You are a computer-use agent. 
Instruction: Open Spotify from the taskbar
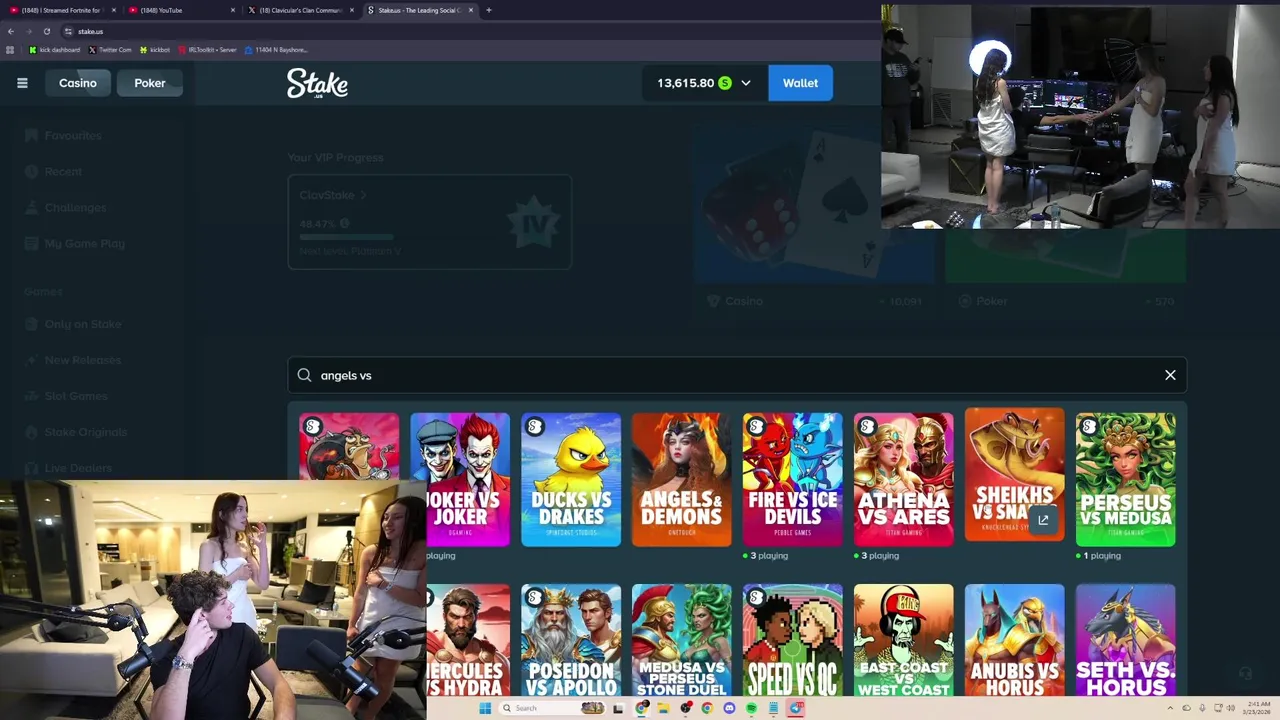(751, 708)
